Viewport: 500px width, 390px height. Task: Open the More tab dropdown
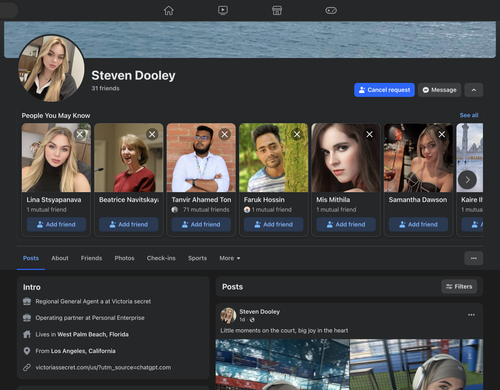(230, 258)
